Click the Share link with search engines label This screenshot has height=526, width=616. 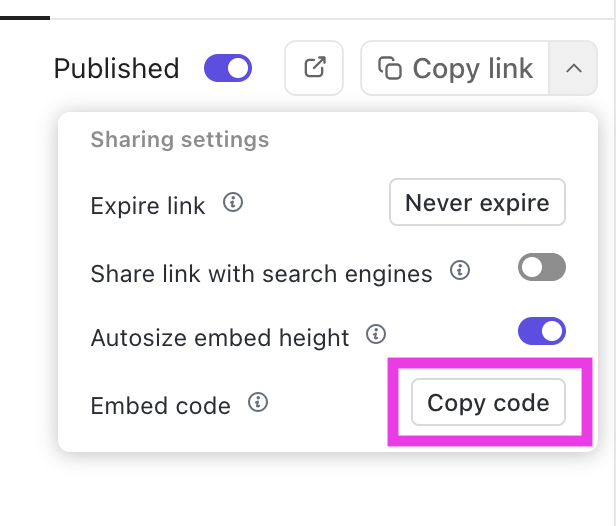click(x=261, y=273)
